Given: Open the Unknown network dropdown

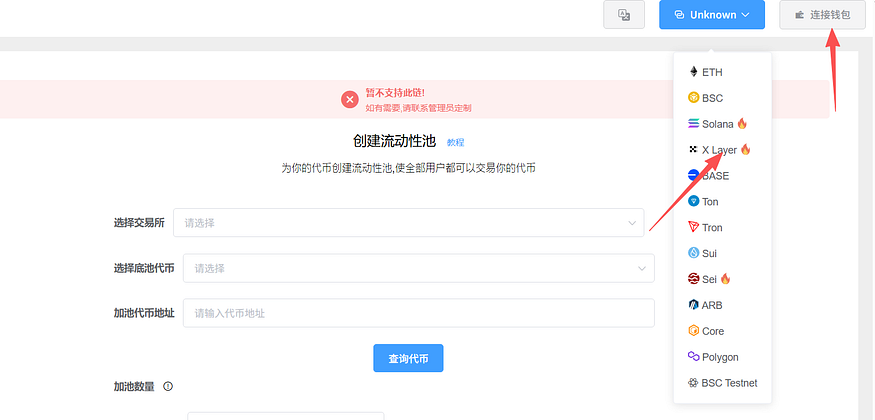Looking at the screenshot, I should click(712, 15).
